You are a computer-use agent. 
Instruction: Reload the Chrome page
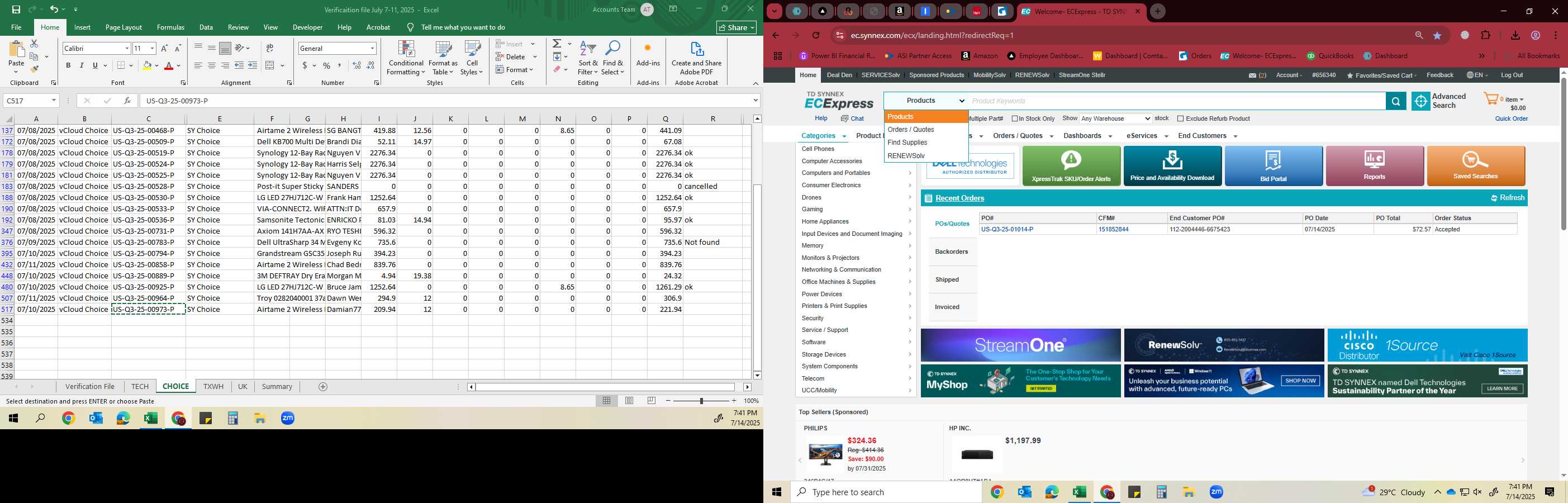tap(816, 35)
